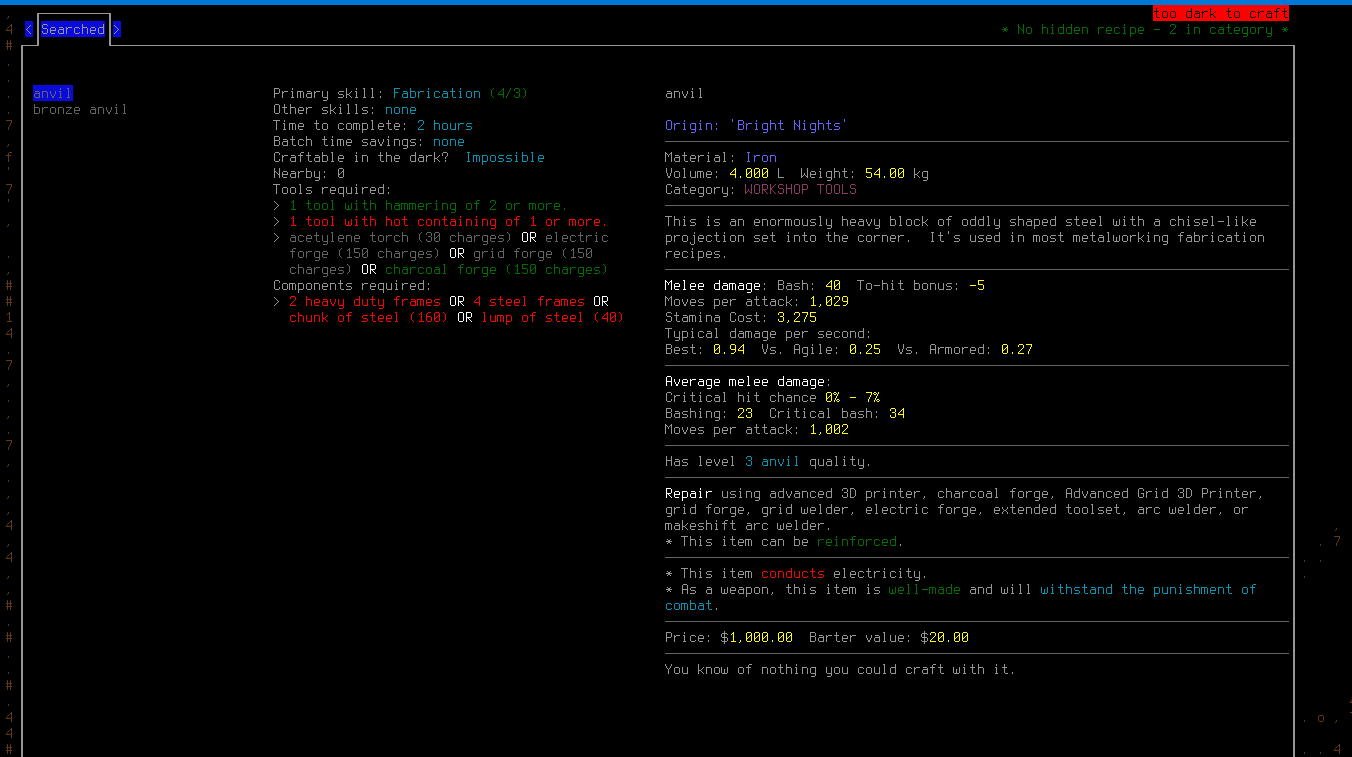Click the bold 'Repair' label

(689, 494)
